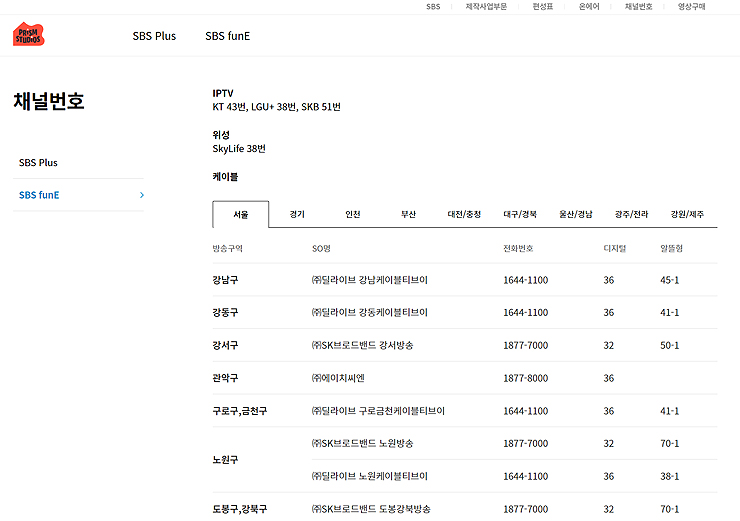This screenshot has width=740, height=521.
Task: Click '㈜SK브로드밴드 도봉강북방송' cell
Action: click(371, 509)
